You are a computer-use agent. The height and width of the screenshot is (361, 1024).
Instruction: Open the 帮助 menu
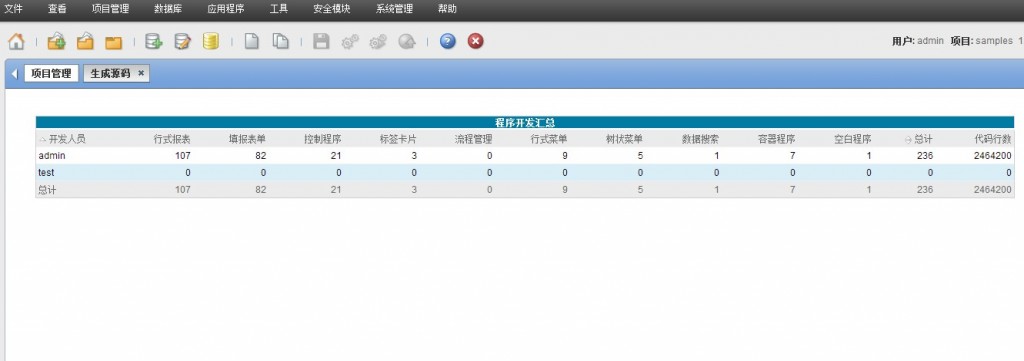coord(447,9)
